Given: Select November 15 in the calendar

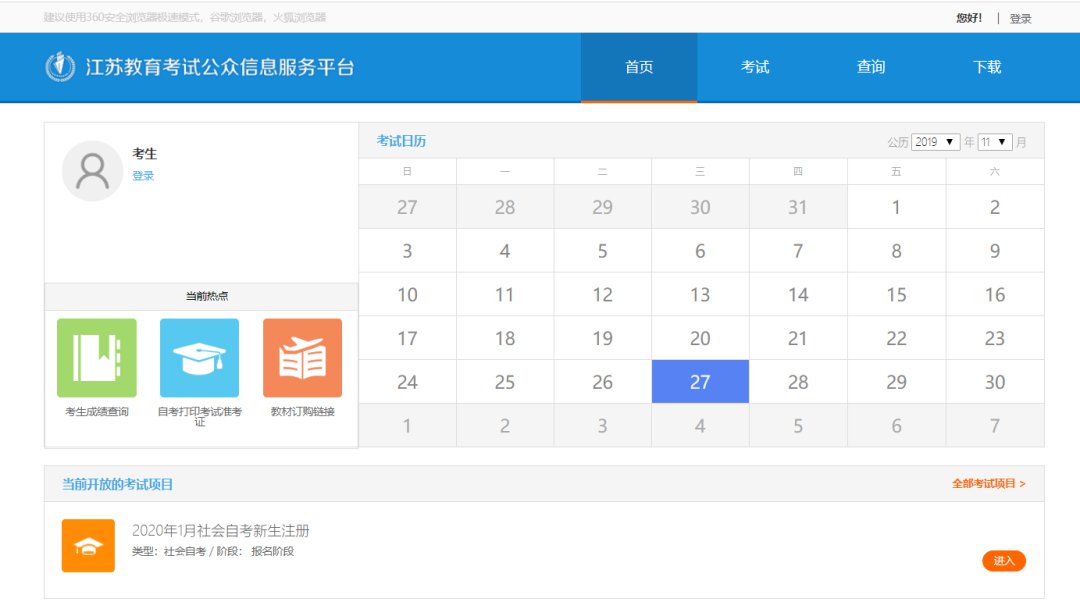Looking at the screenshot, I should point(896,295).
